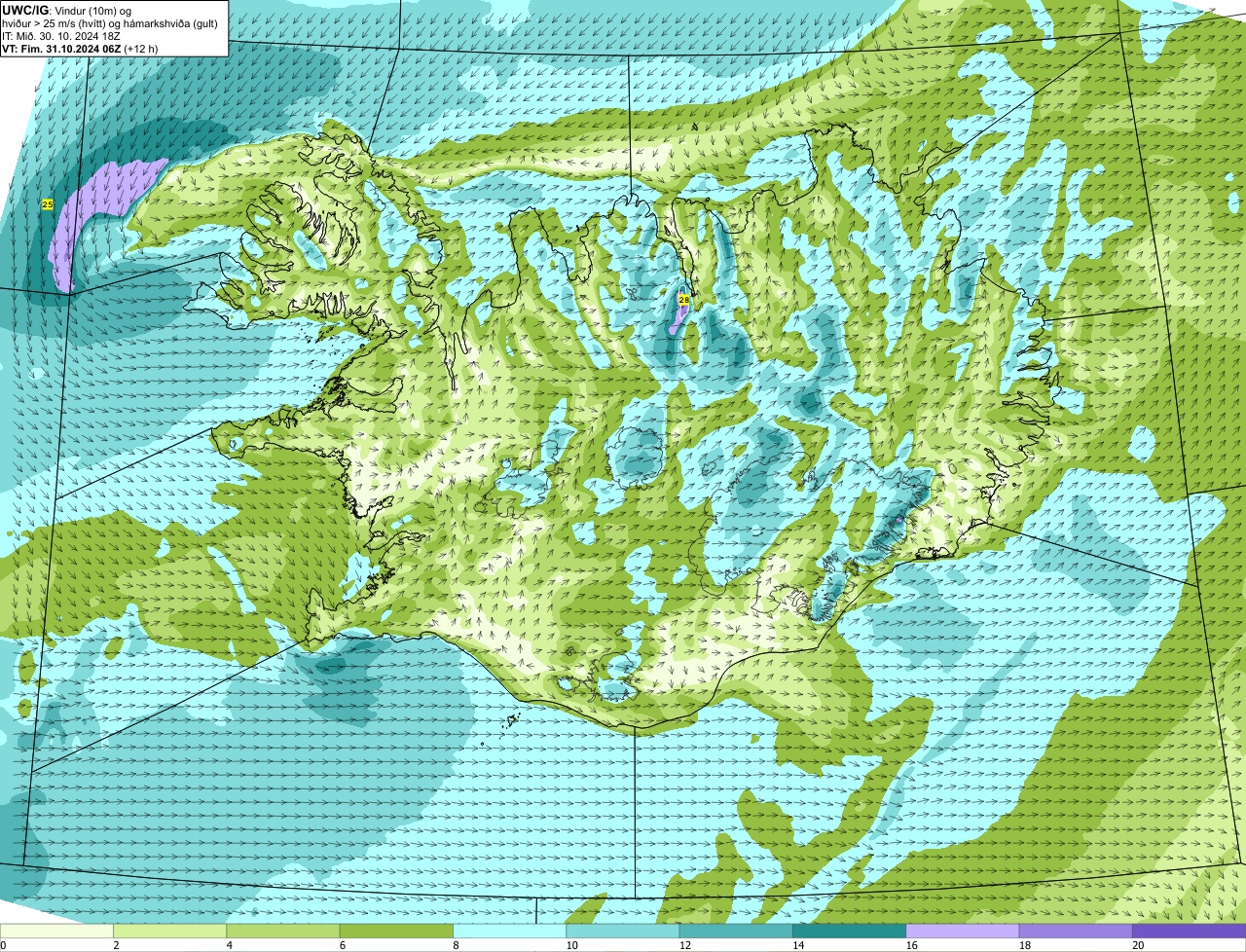
Task: Click legend tick label '20'
Action: (1138, 945)
